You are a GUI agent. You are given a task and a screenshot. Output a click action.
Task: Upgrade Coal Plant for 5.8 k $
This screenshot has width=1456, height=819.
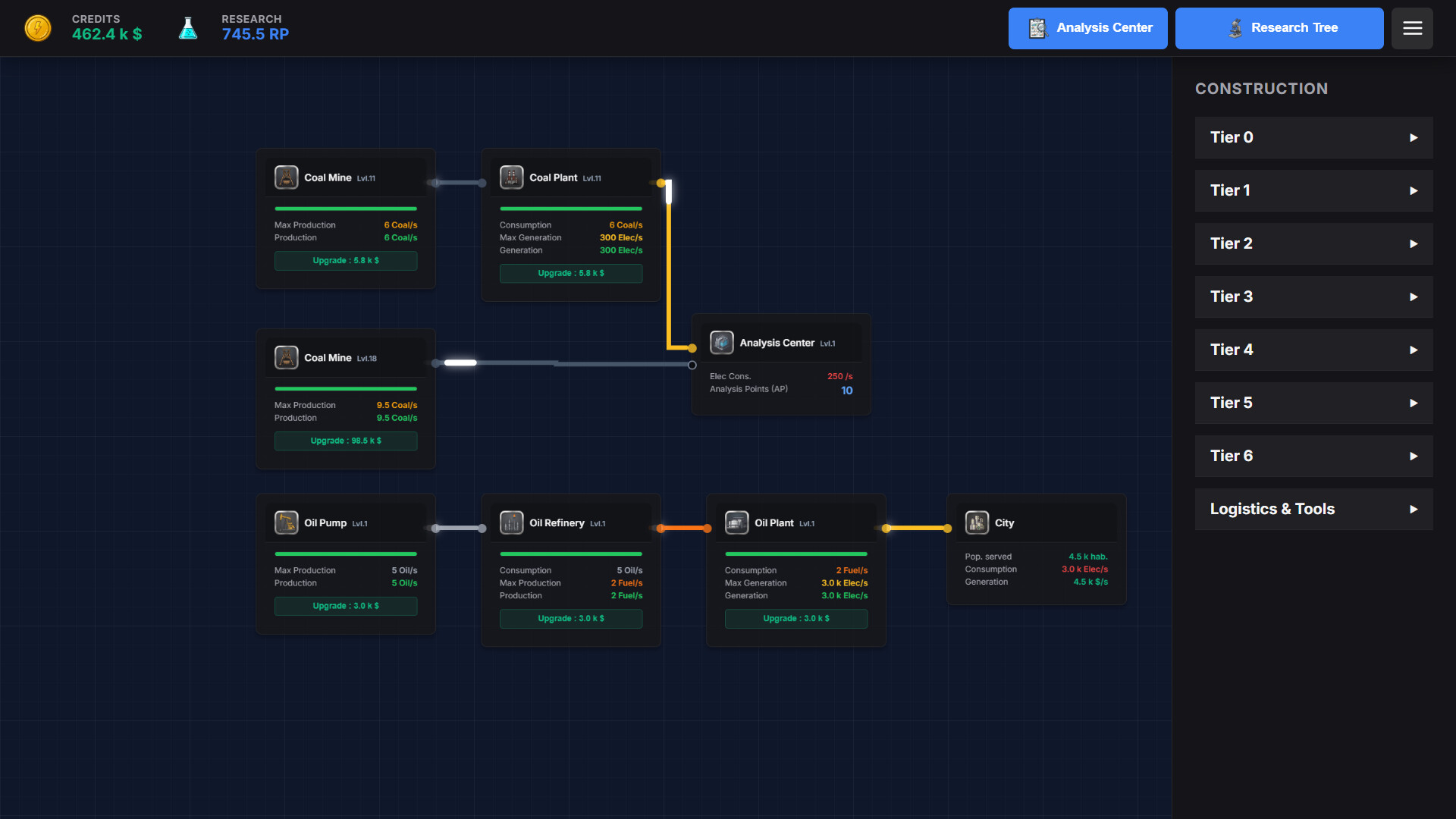(x=571, y=274)
